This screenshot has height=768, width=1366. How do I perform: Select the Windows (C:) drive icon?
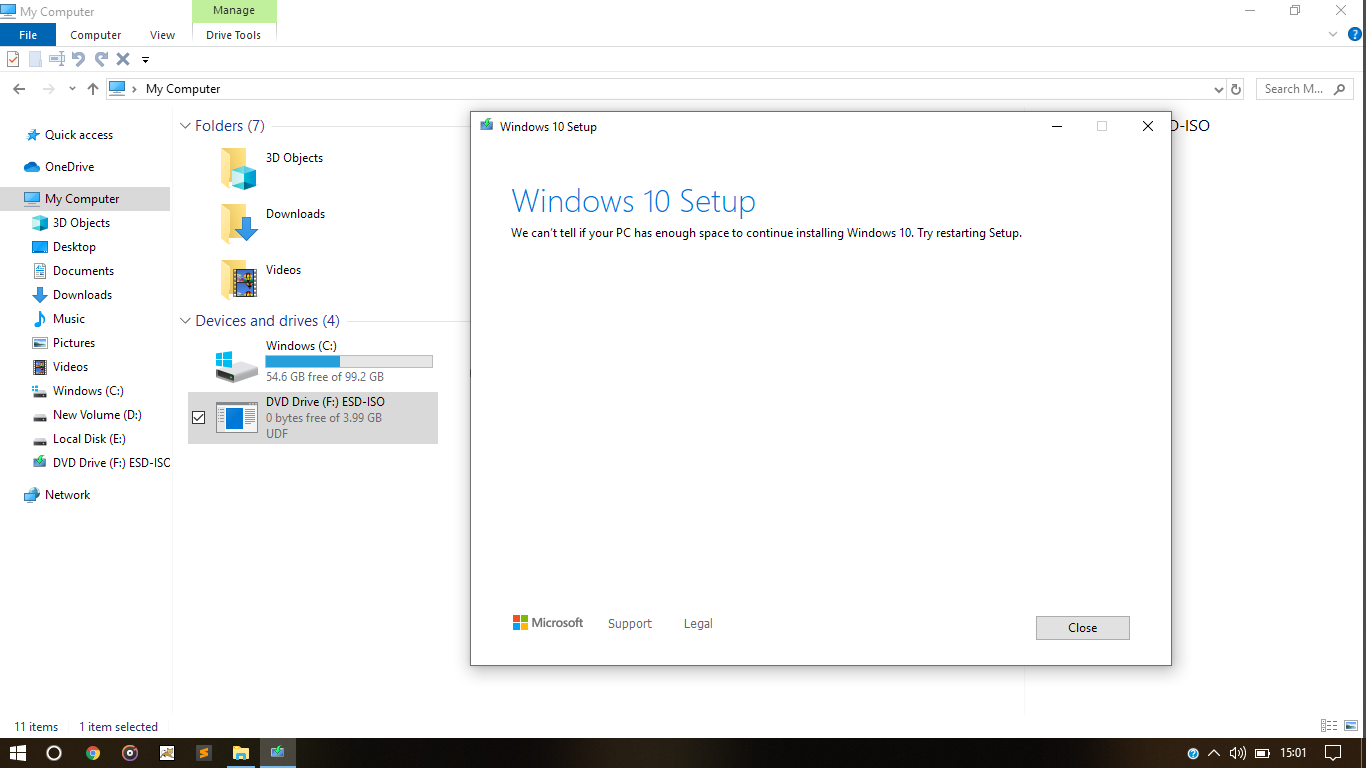pyautogui.click(x=237, y=365)
